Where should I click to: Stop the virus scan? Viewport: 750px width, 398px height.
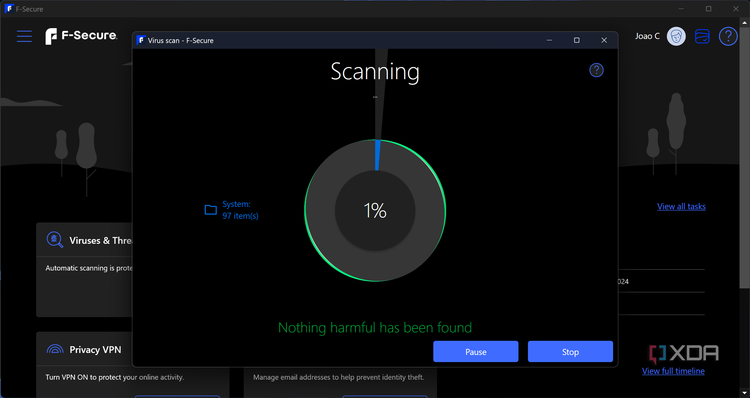tap(570, 352)
